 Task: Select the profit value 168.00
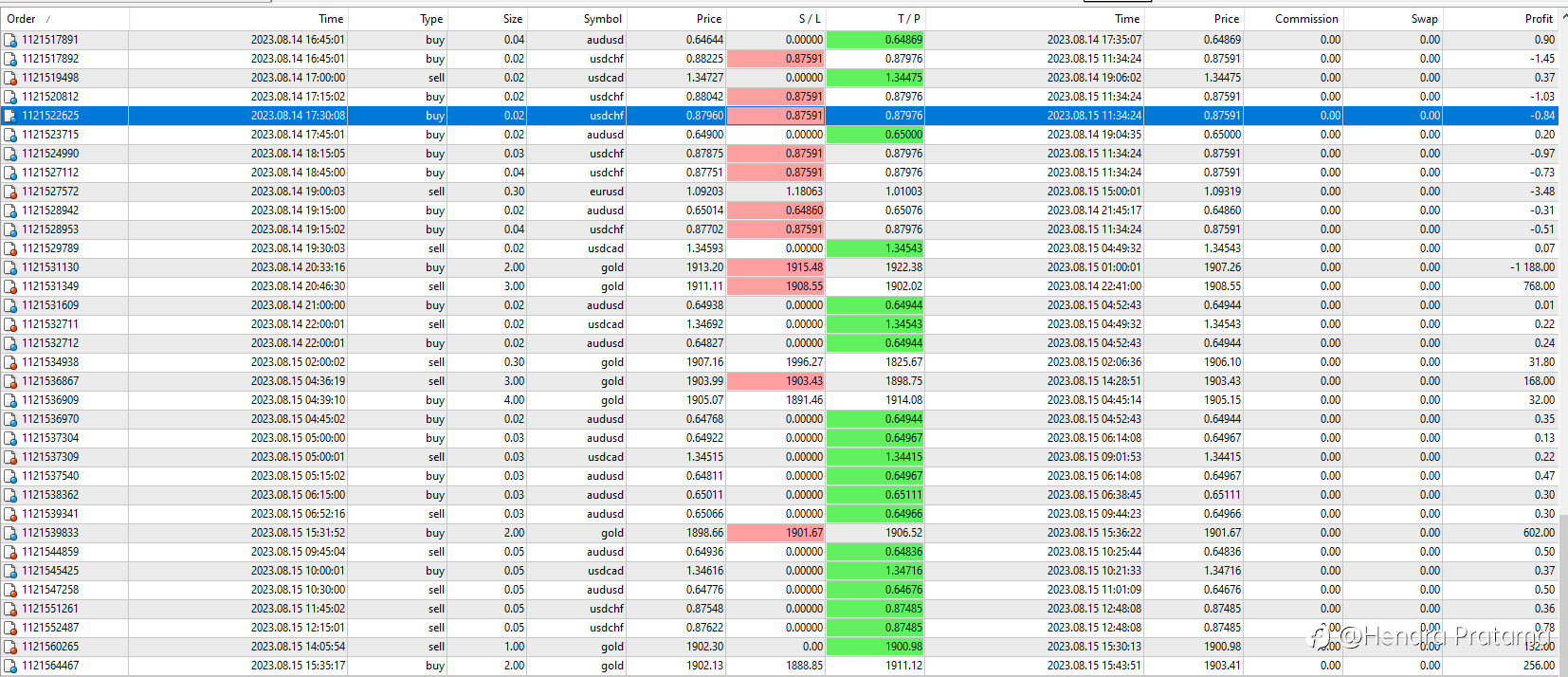point(1539,381)
